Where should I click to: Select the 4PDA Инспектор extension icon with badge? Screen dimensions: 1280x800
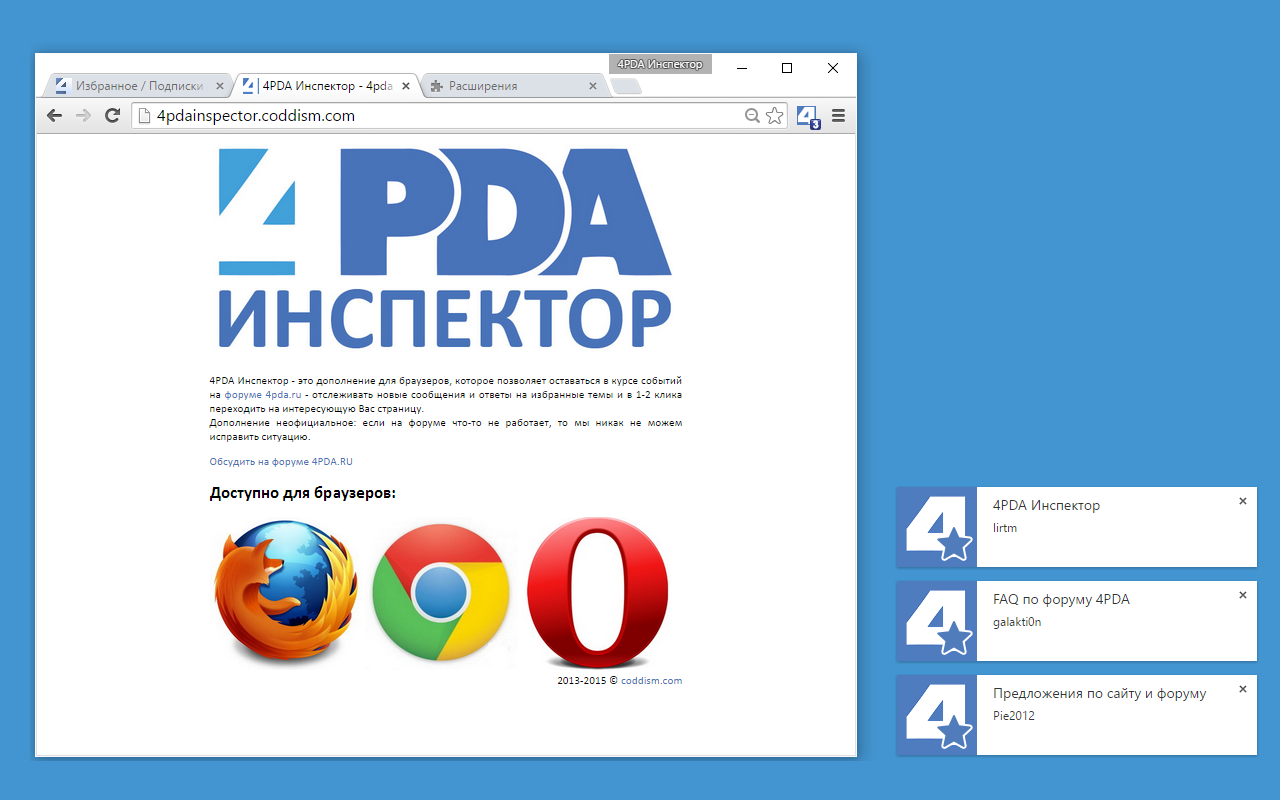point(806,115)
